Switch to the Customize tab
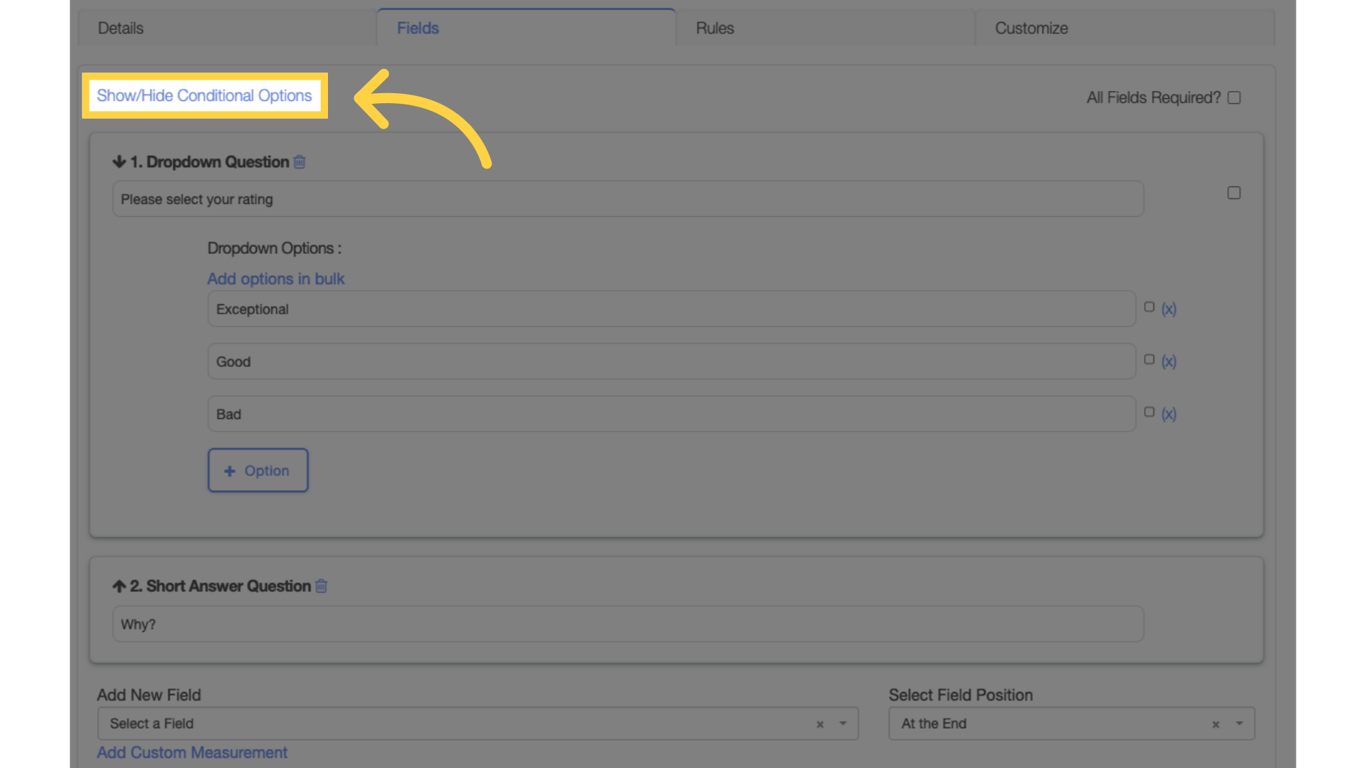Image resolution: width=1366 pixels, height=768 pixels. click(1031, 28)
